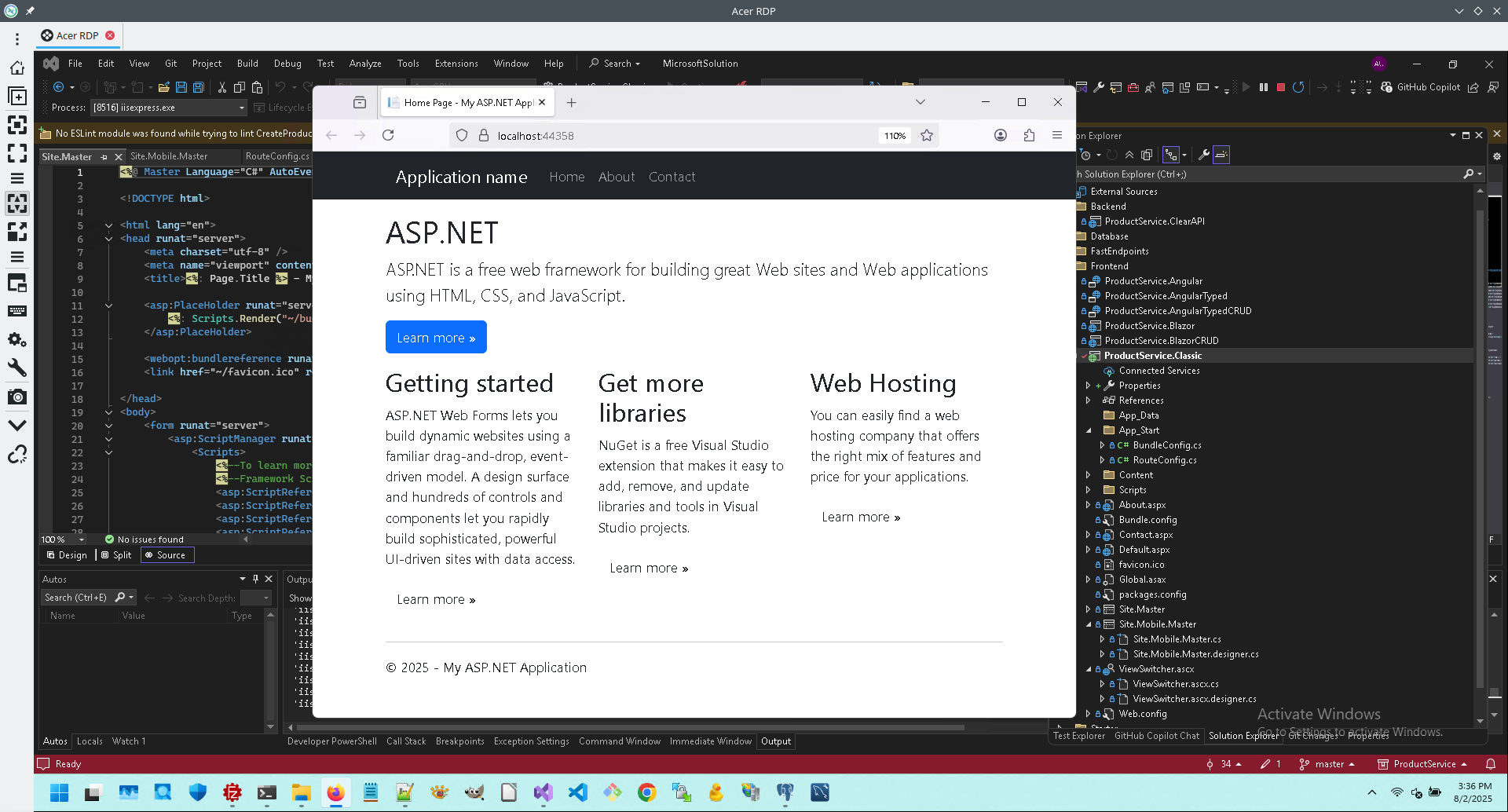1508x812 pixels.
Task: Open the Immediate Window tab
Action: [x=711, y=741]
